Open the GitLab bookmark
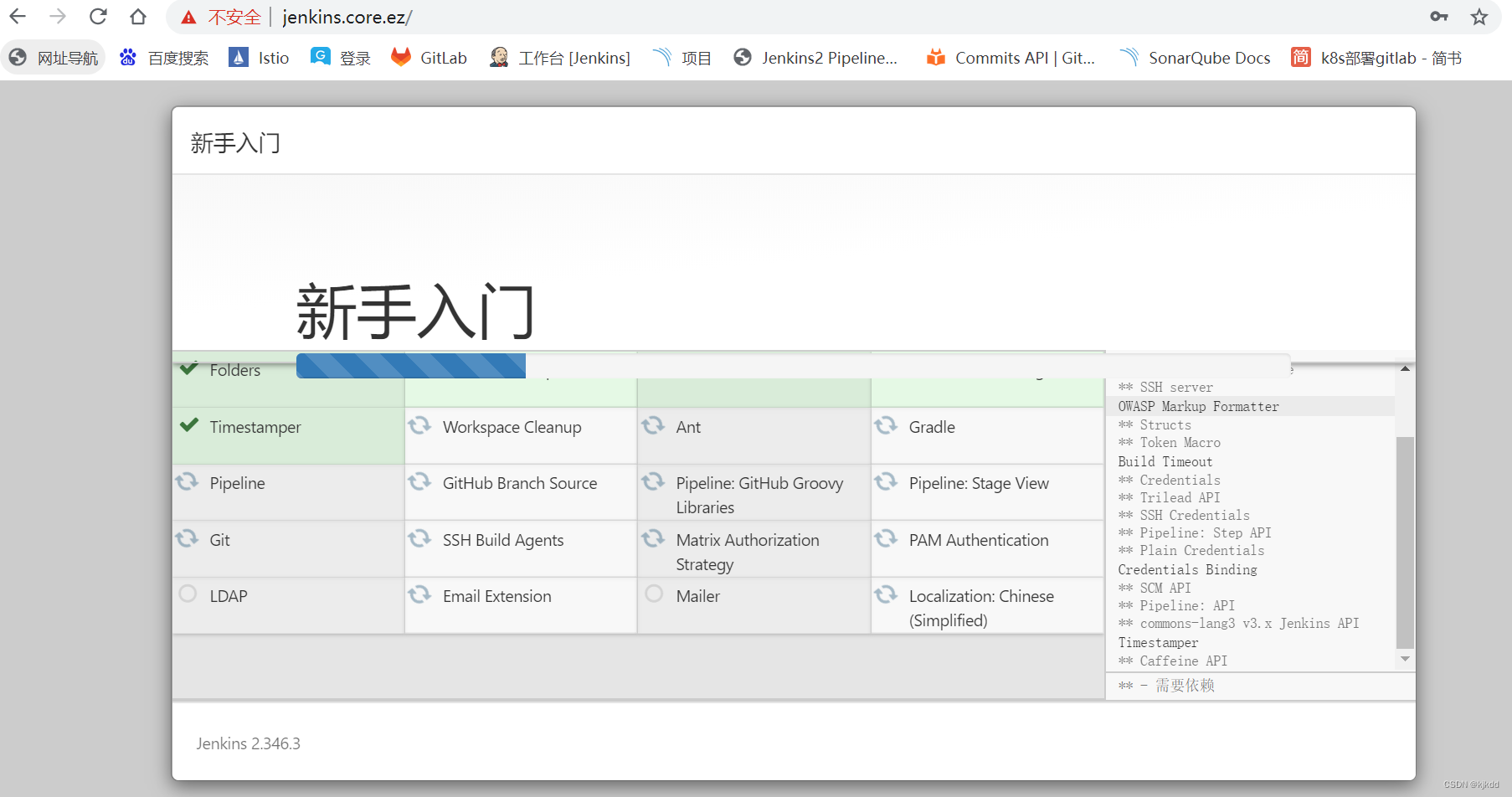The image size is (1512, 797). (x=429, y=58)
